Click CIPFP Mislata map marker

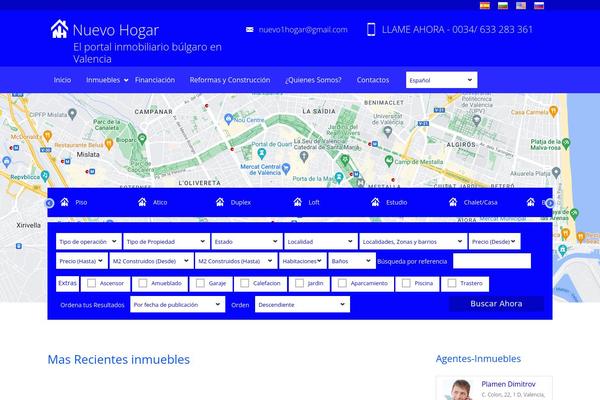click(72, 114)
